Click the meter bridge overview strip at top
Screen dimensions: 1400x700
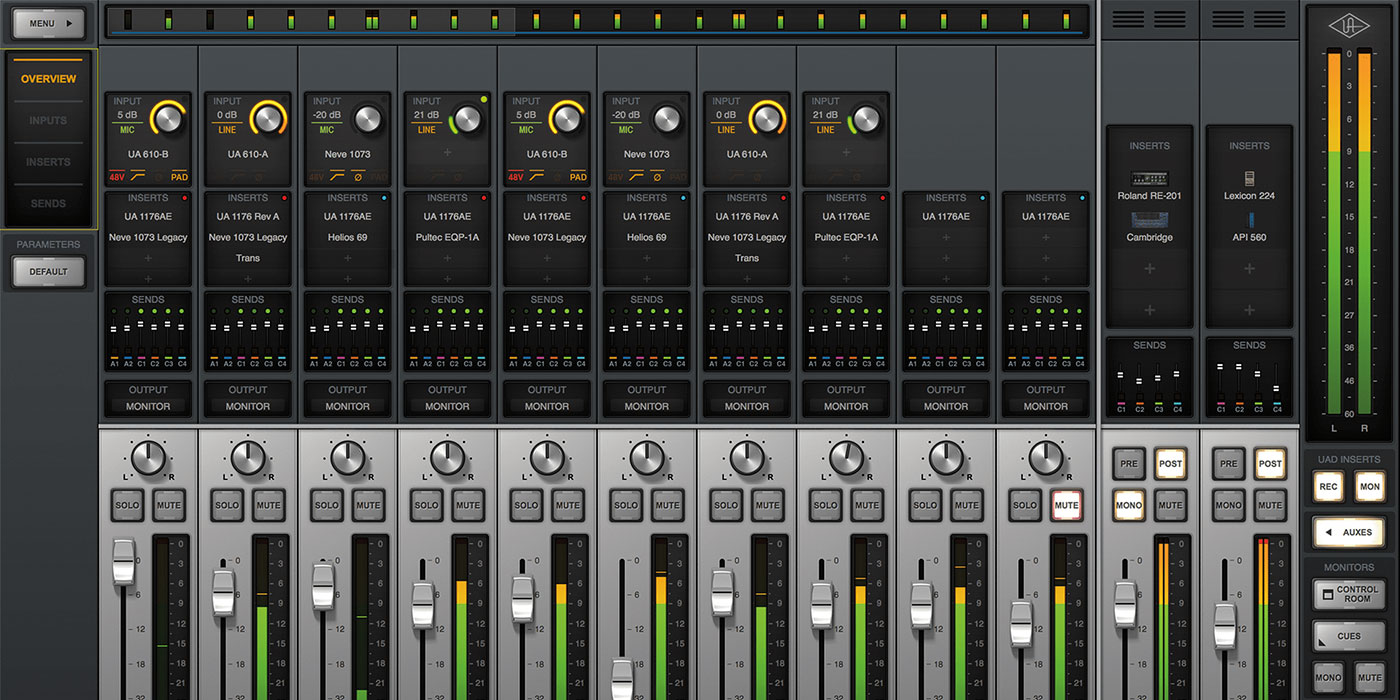click(x=596, y=21)
